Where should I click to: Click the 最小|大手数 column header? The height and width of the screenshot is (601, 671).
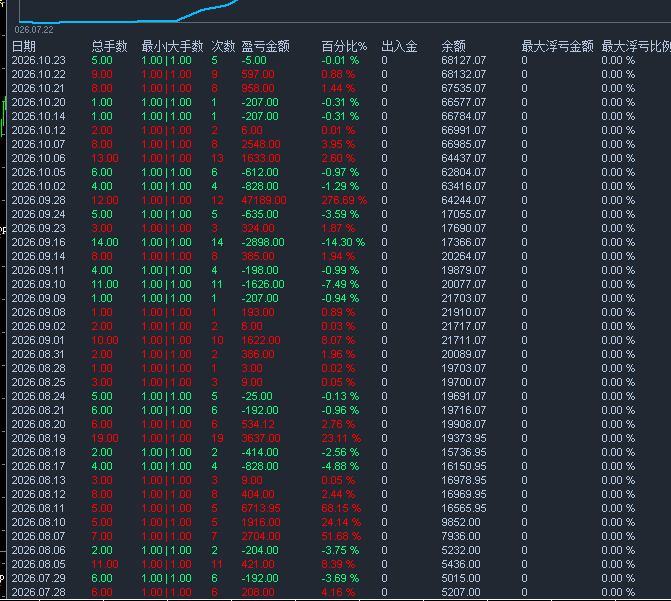tap(172, 46)
